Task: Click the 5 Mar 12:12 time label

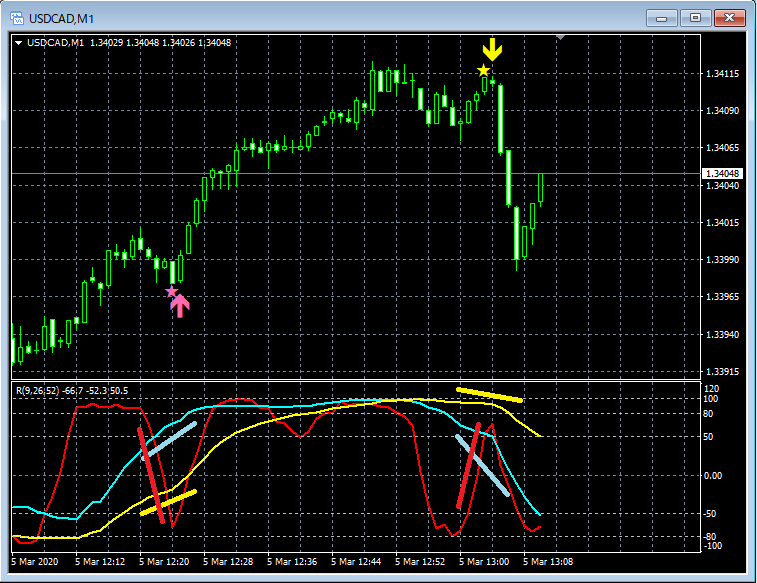Action: click(100, 562)
